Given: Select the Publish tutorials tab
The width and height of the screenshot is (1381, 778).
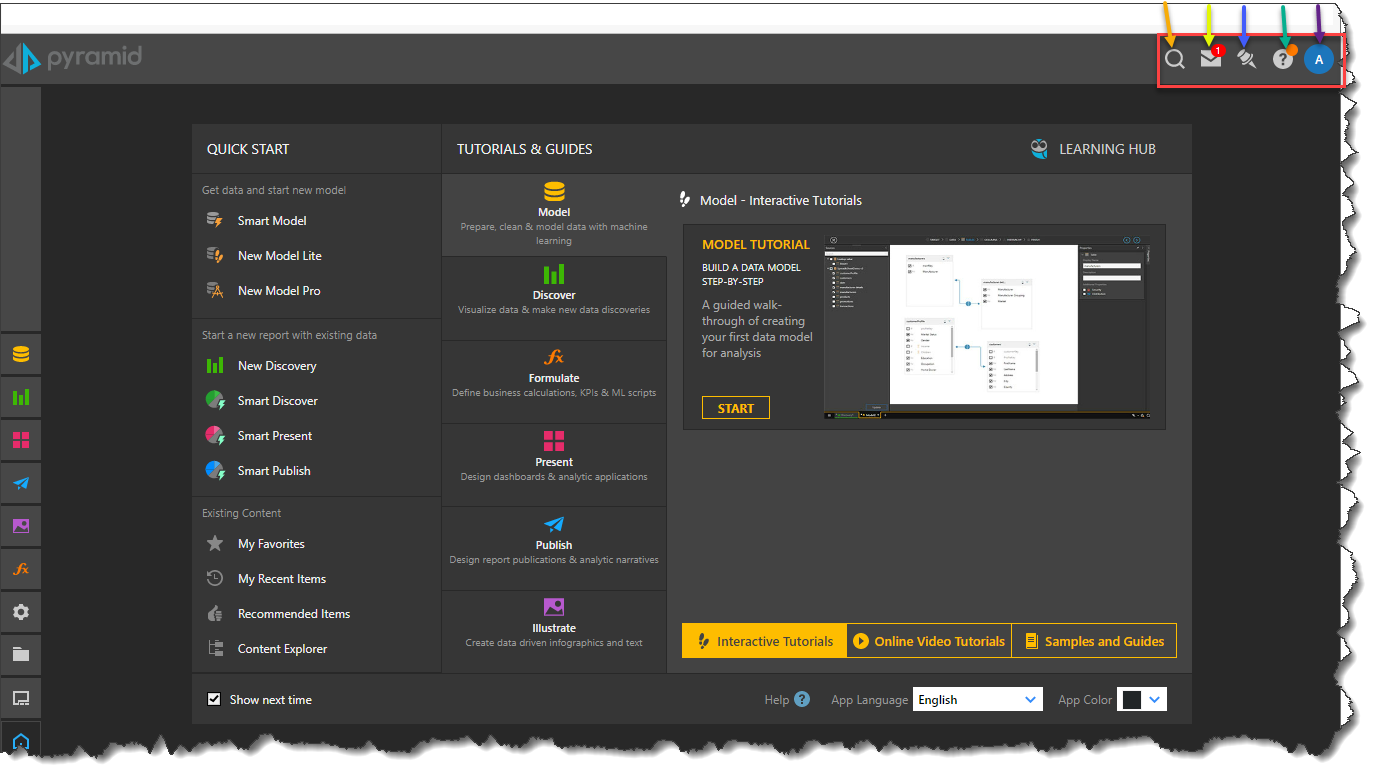Looking at the screenshot, I should coord(554,548).
